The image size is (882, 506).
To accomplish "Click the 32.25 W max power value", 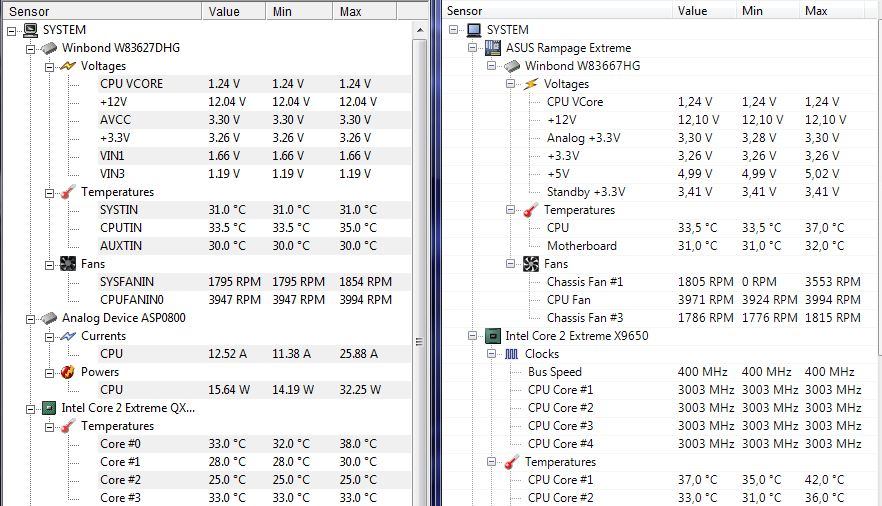I will (x=360, y=390).
